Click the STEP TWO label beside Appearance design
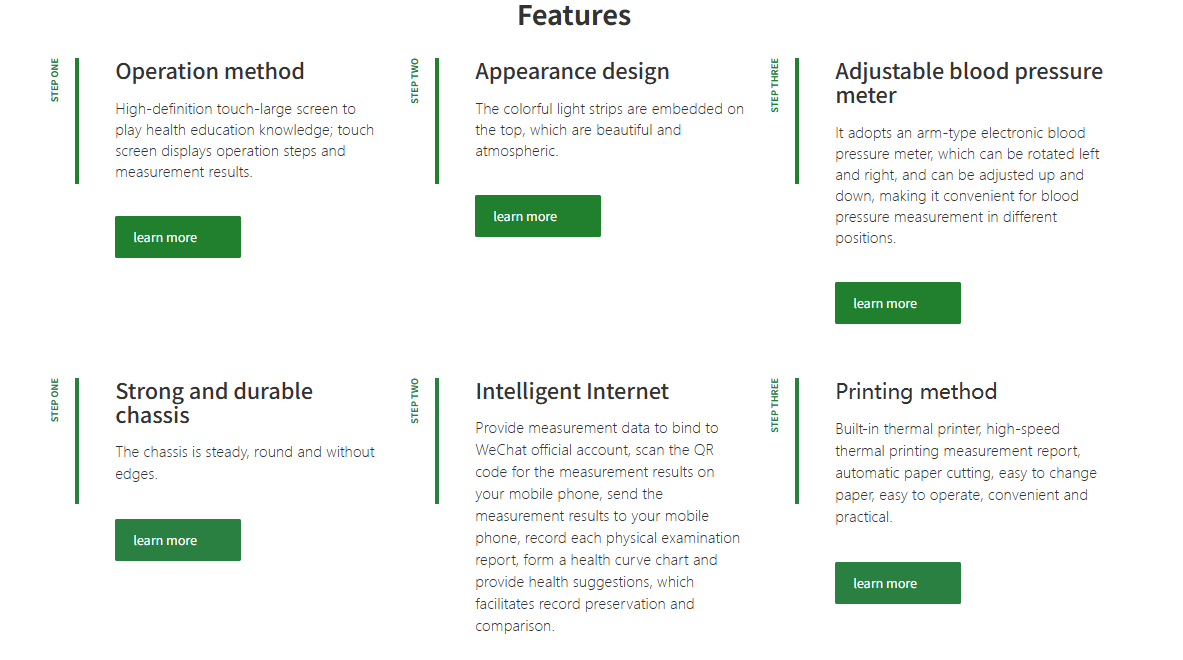Screen dimensions: 1183x660 (x=415, y=80)
